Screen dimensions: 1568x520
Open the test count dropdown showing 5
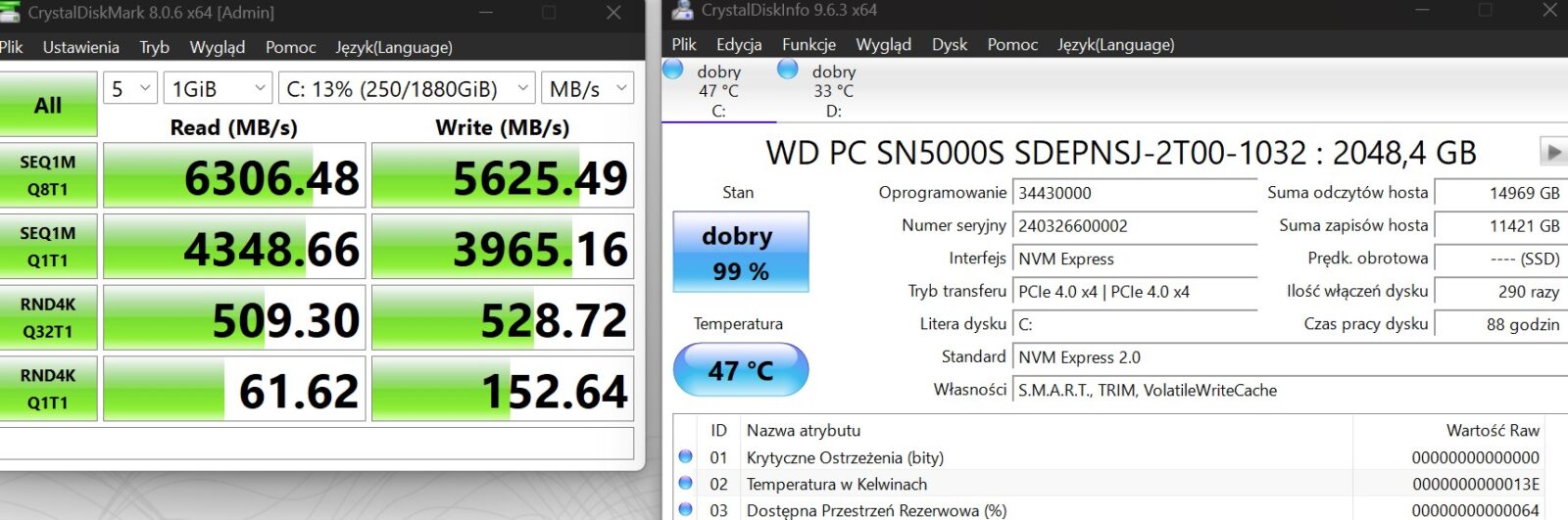point(130,89)
